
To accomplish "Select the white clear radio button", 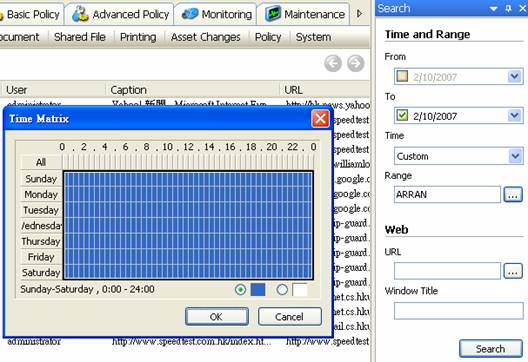I will (282, 290).
